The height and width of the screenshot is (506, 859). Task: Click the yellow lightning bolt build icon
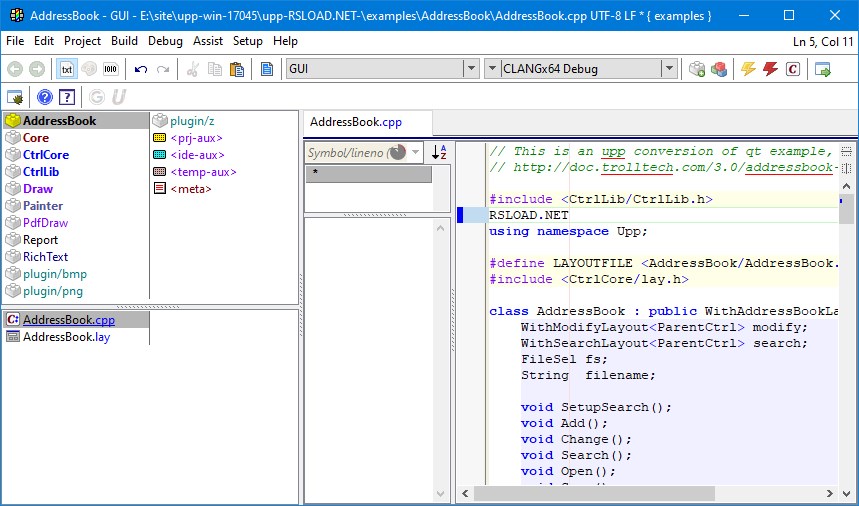[x=747, y=69]
